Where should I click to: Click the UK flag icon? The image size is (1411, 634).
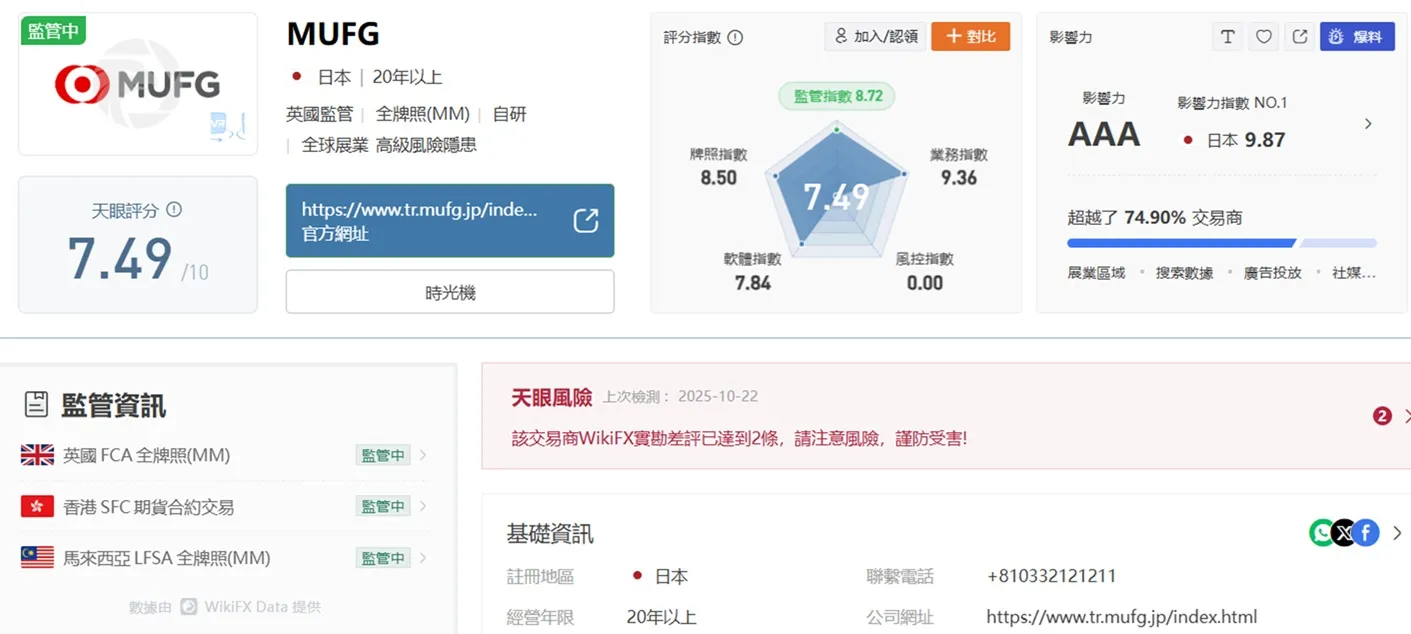click(37, 455)
